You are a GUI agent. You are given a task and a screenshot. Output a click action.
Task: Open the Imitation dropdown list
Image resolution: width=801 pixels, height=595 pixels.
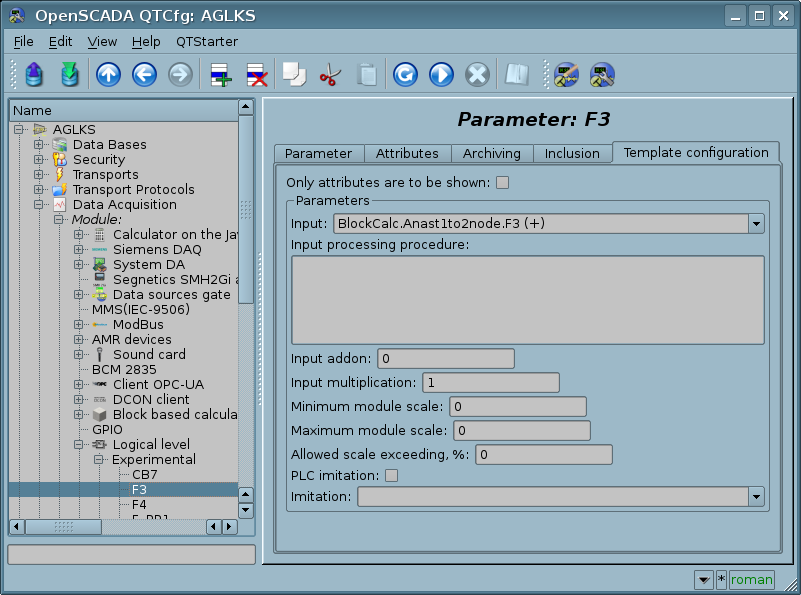coord(756,496)
